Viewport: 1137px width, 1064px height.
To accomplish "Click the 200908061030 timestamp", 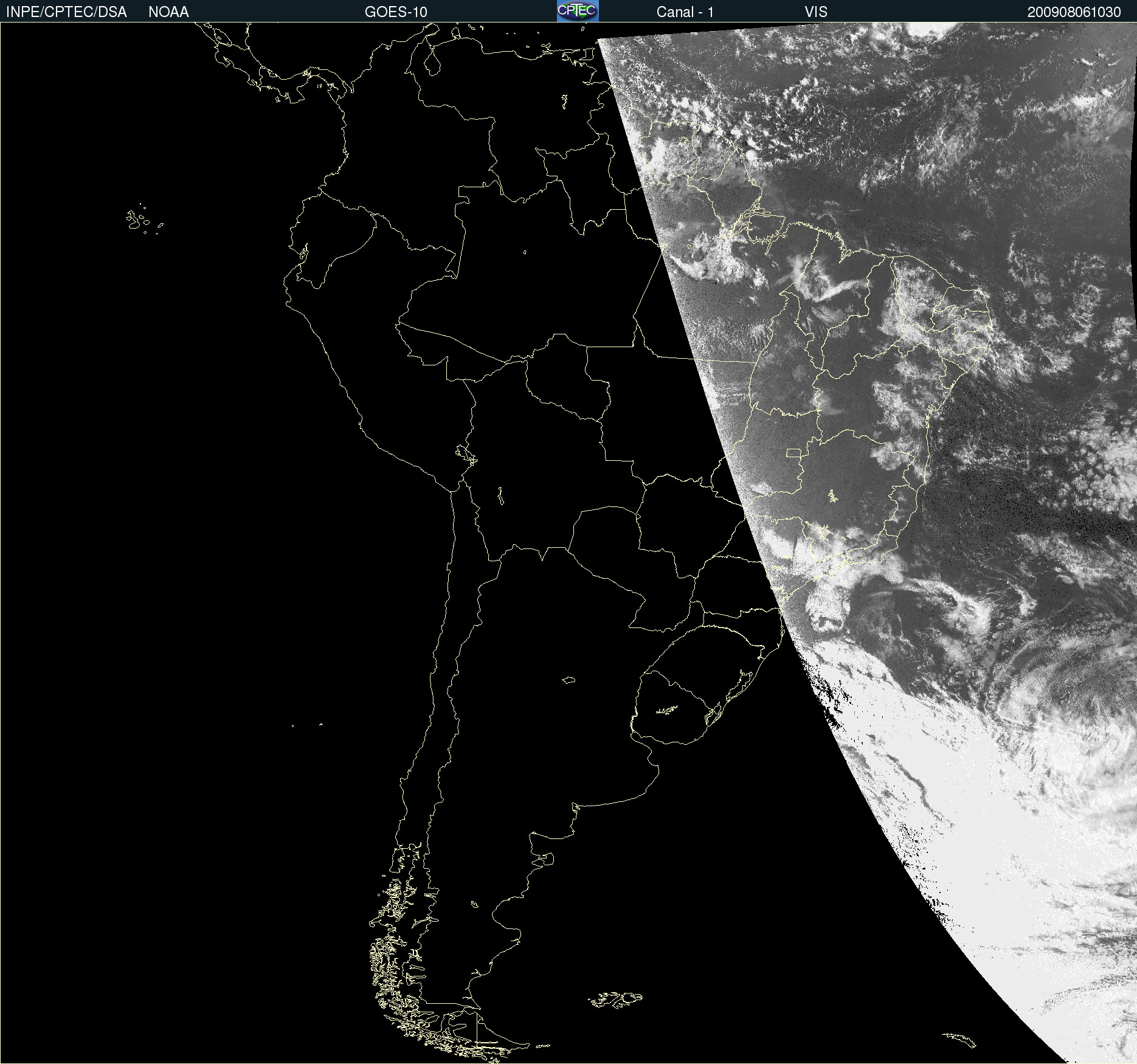I will click(x=1074, y=12).
